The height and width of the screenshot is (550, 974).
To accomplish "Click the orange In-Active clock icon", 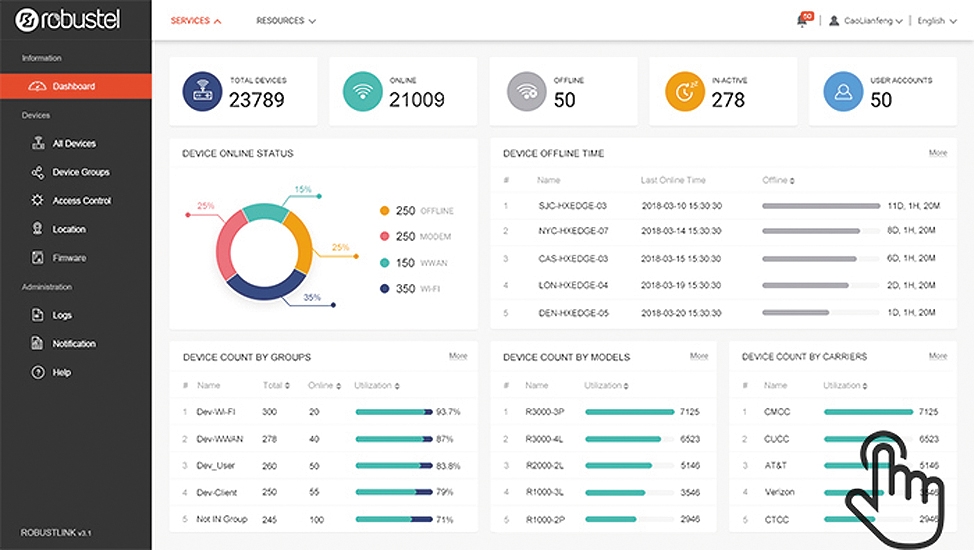I will pyautogui.click(x=685, y=91).
